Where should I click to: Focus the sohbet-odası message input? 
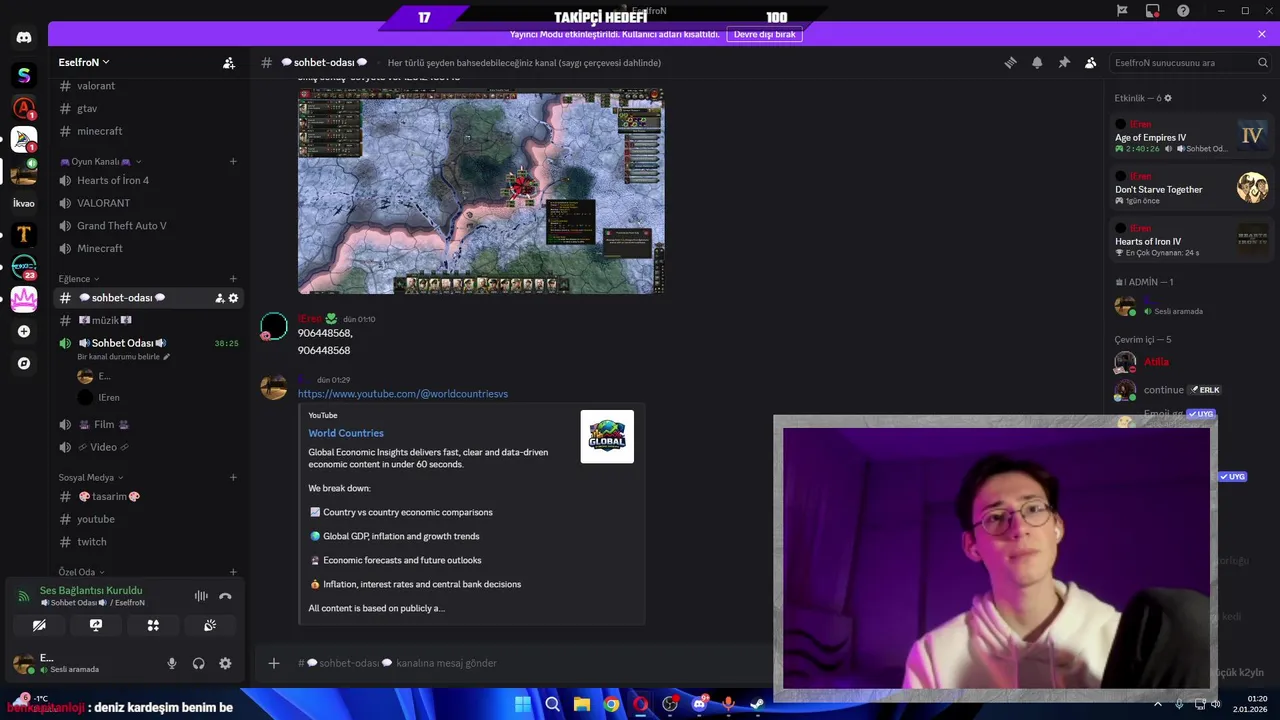tap(530, 663)
